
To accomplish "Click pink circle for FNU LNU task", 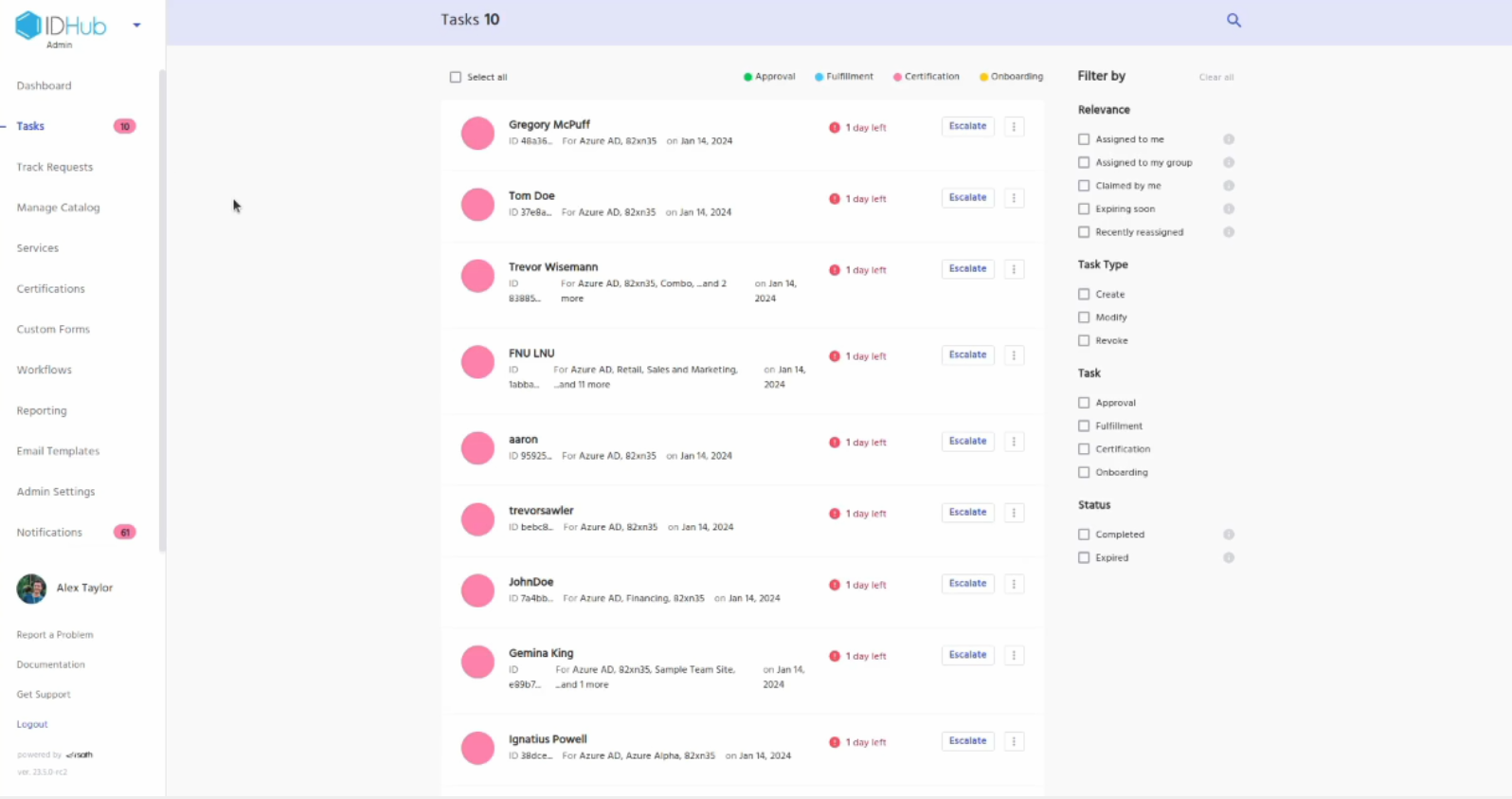I will (477, 362).
